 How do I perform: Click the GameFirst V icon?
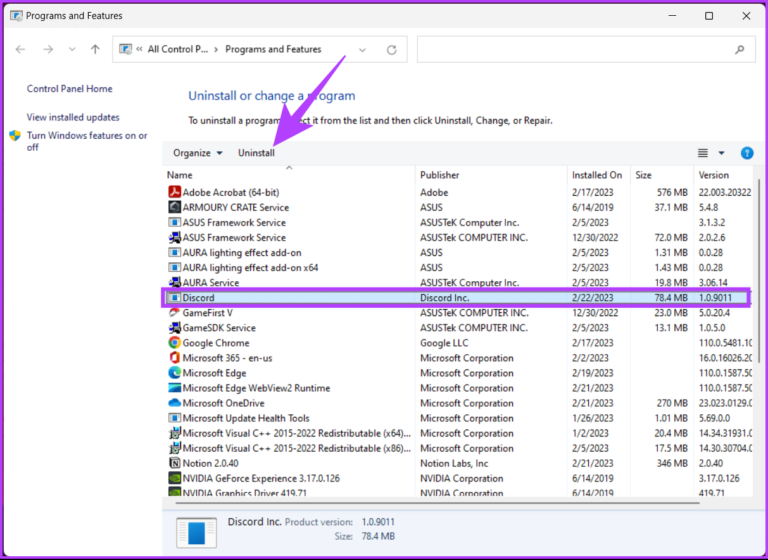pos(174,313)
